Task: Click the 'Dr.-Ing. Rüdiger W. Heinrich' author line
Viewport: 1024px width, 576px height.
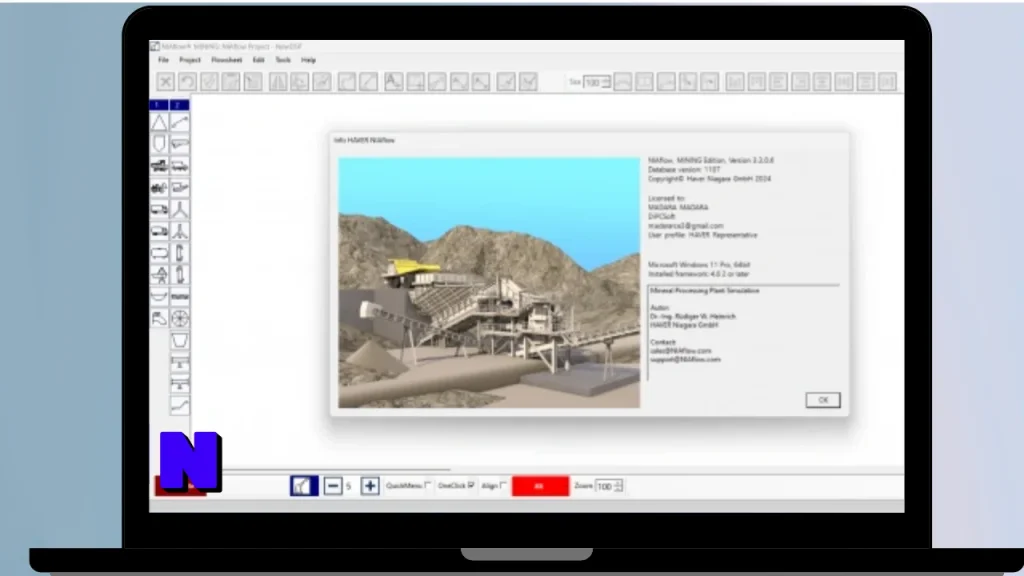Action: tap(693, 316)
